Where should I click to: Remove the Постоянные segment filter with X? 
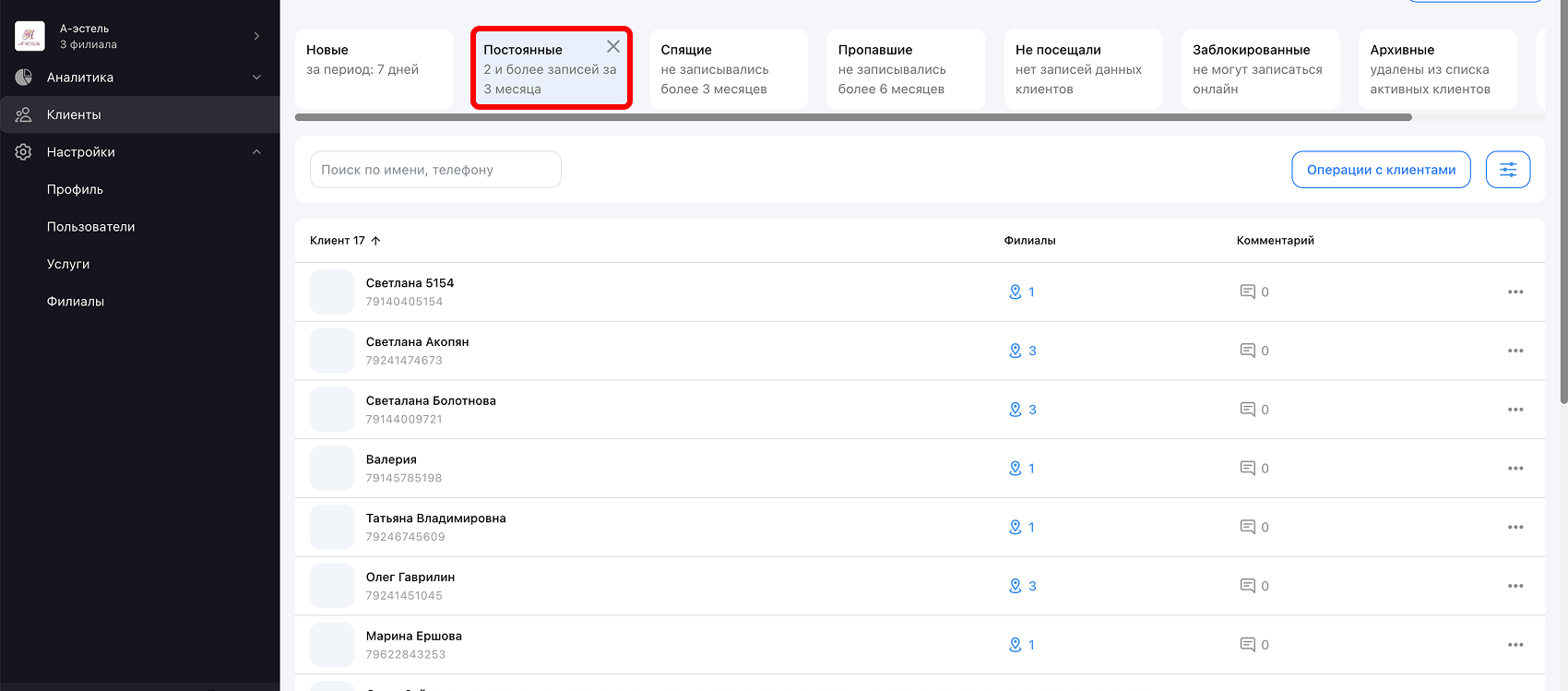point(613,46)
